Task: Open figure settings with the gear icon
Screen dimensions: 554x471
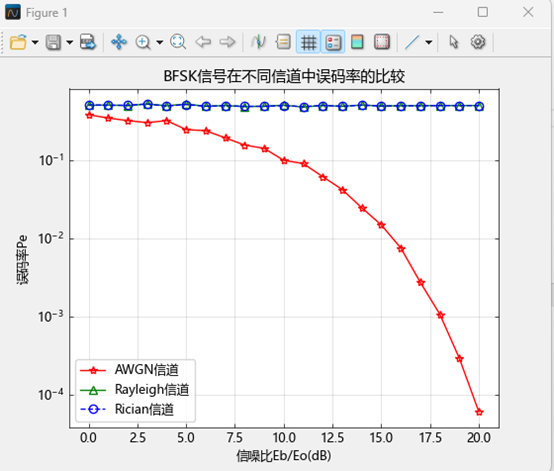Action: pos(478,42)
